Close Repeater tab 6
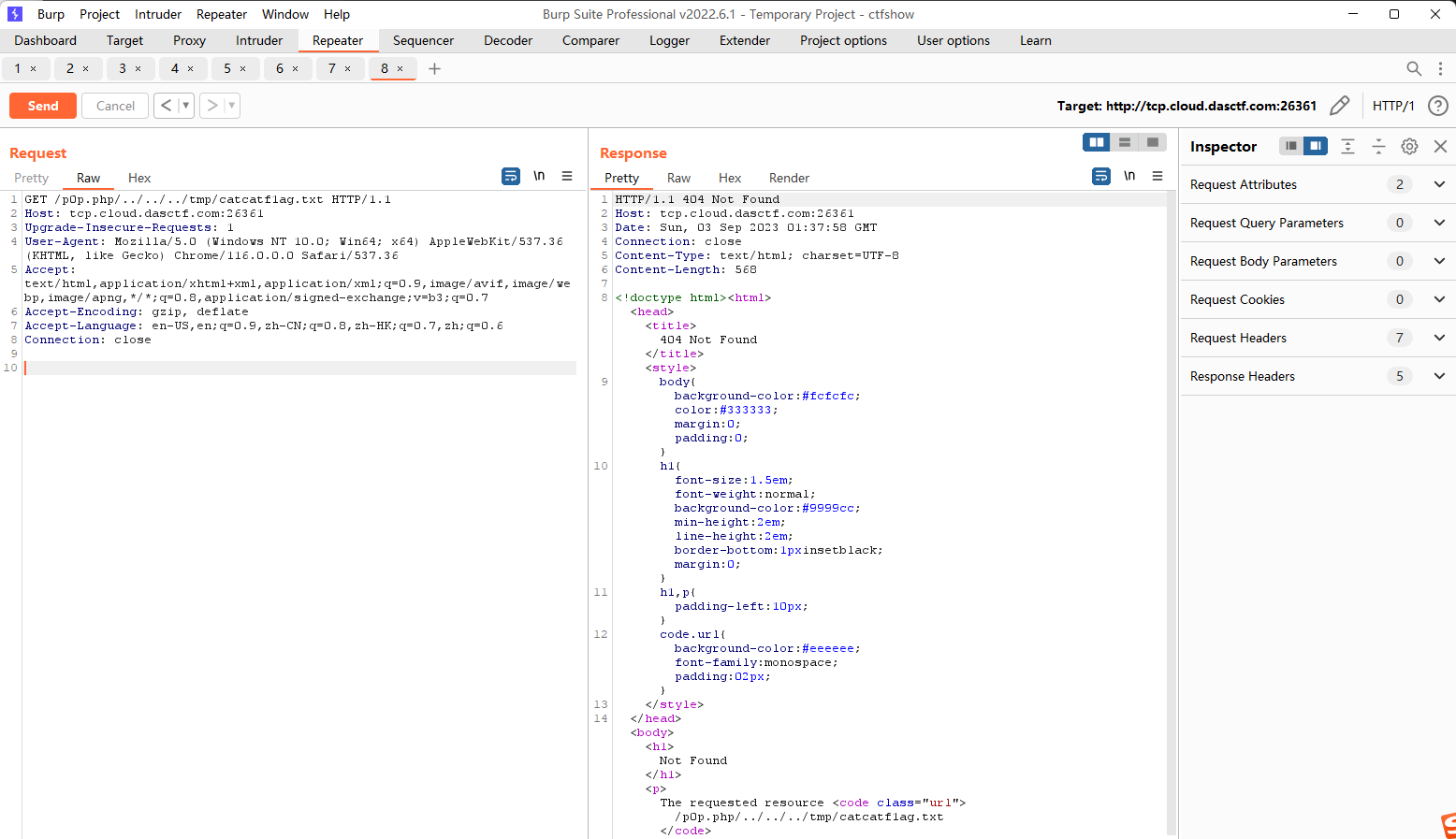 coord(295,68)
